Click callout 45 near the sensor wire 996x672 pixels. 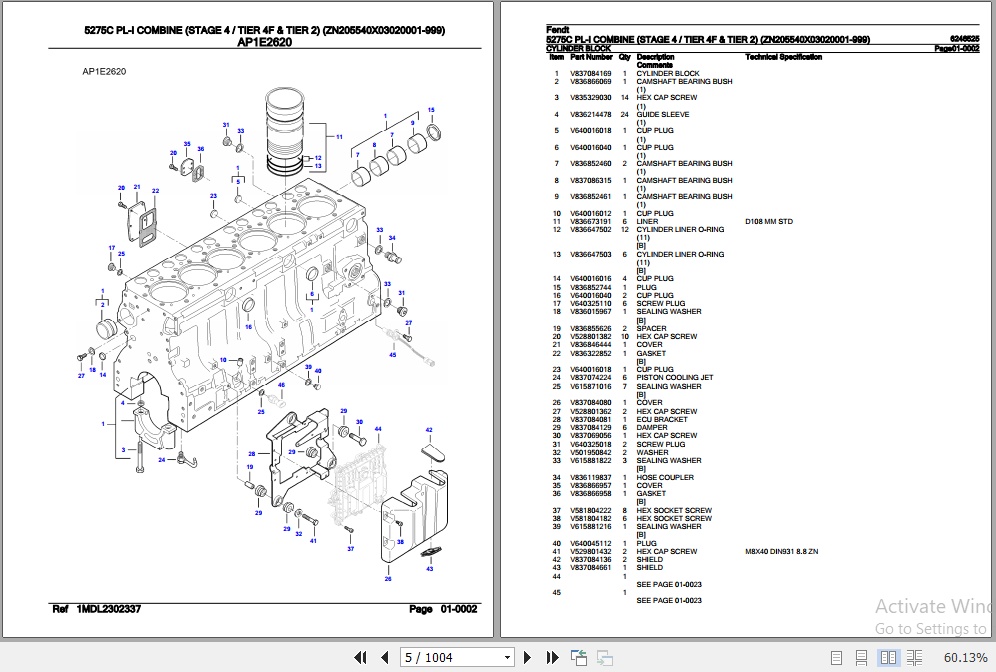tap(393, 354)
